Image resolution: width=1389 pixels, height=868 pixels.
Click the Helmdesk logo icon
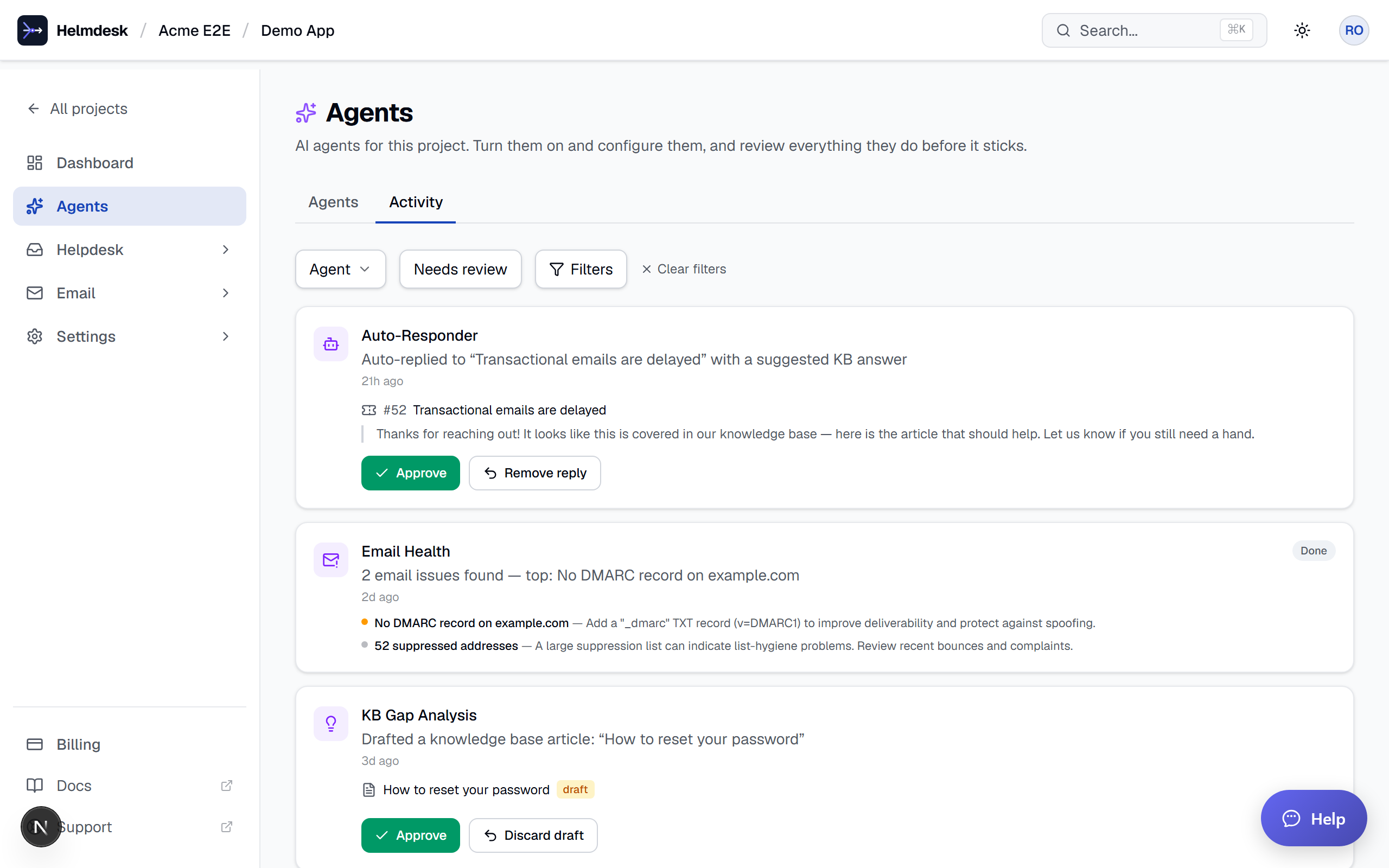pos(32,30)
